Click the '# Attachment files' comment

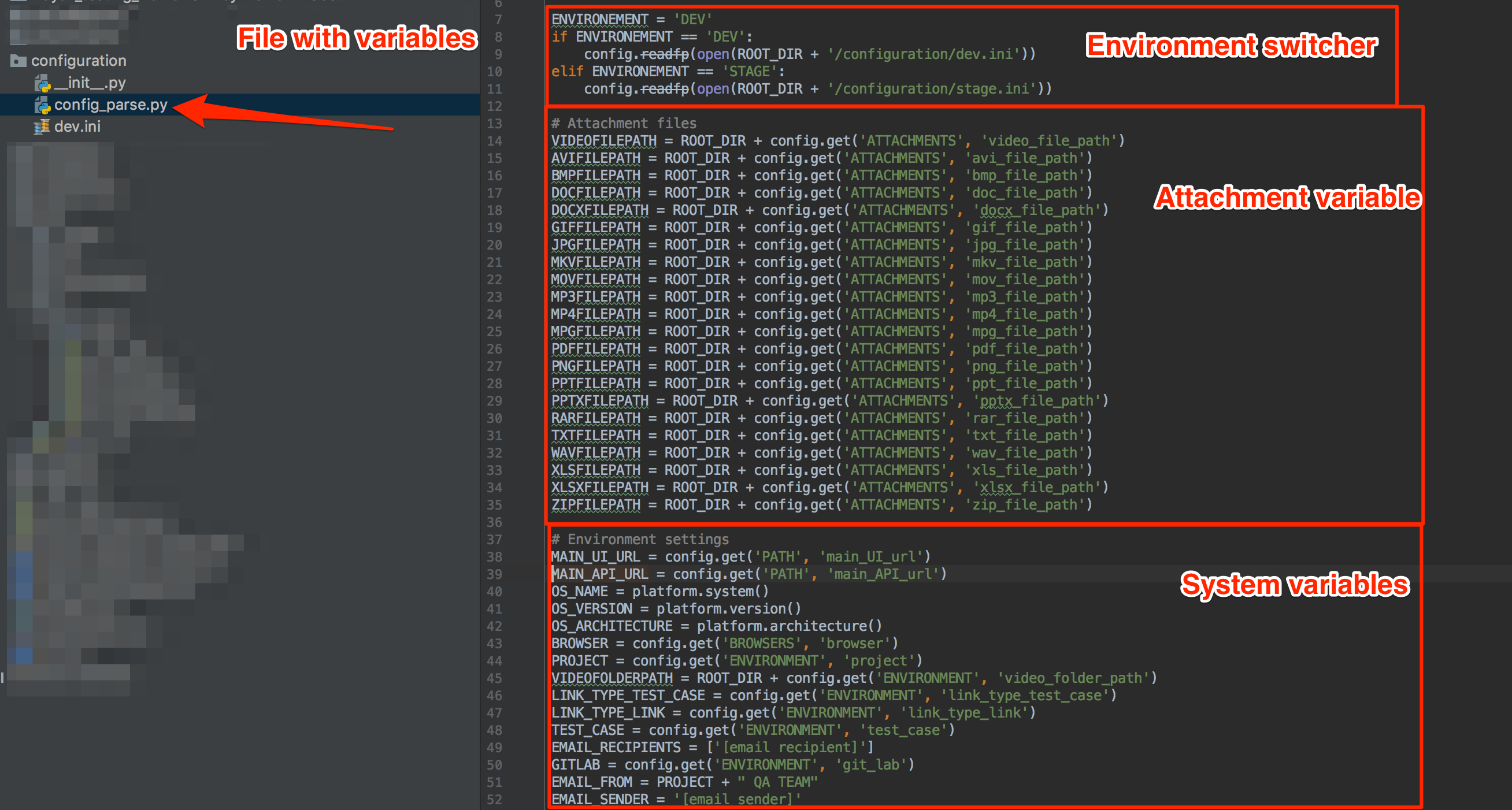[624, 123]
